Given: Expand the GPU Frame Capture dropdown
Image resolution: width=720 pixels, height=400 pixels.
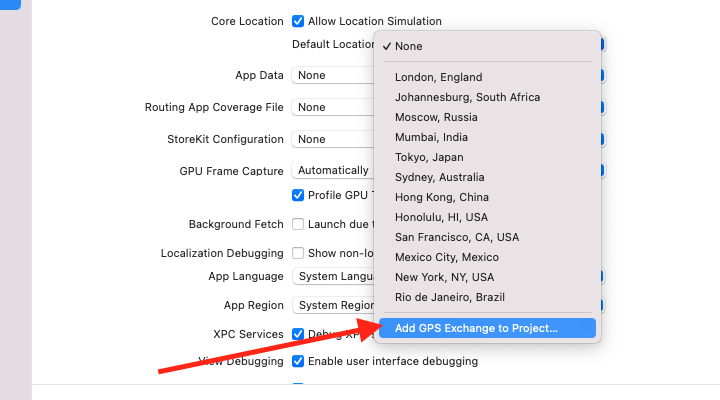Looking at the screenshot, I should (332, 171).
